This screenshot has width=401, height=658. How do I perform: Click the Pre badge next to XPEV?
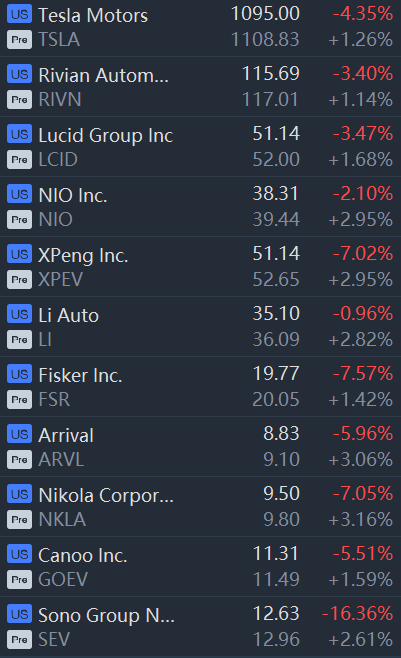coord(19,280)
